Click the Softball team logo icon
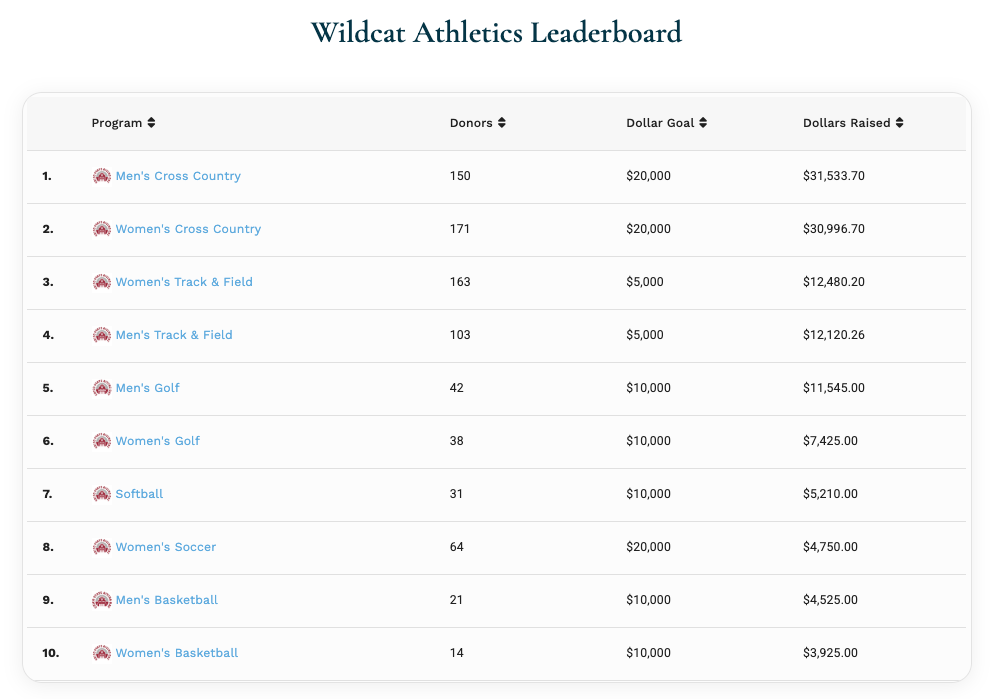995x699 pixels. pos(101,494)
